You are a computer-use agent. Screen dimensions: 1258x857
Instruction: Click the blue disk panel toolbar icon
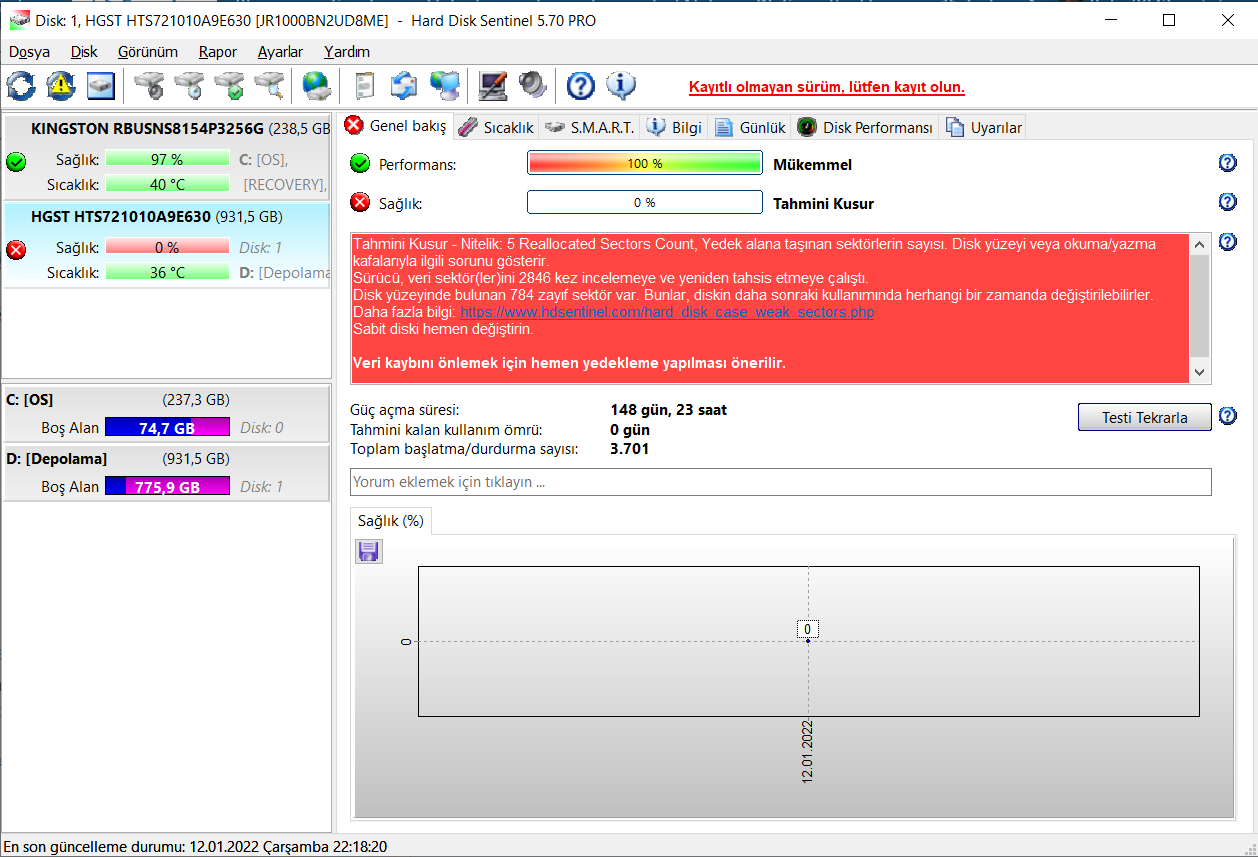[x=101, y=86]
